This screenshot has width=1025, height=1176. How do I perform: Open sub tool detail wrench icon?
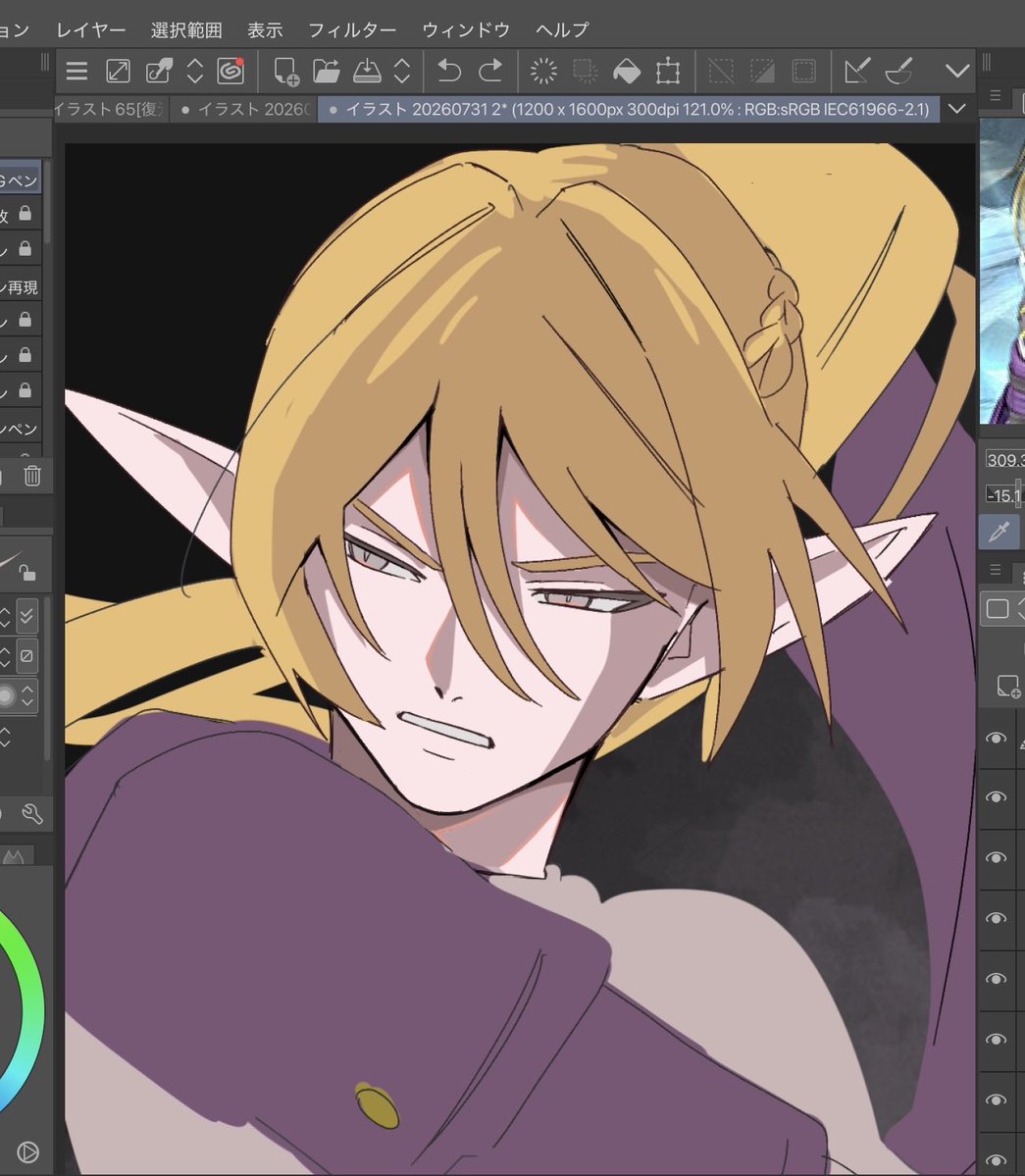[x=31, y=814]
